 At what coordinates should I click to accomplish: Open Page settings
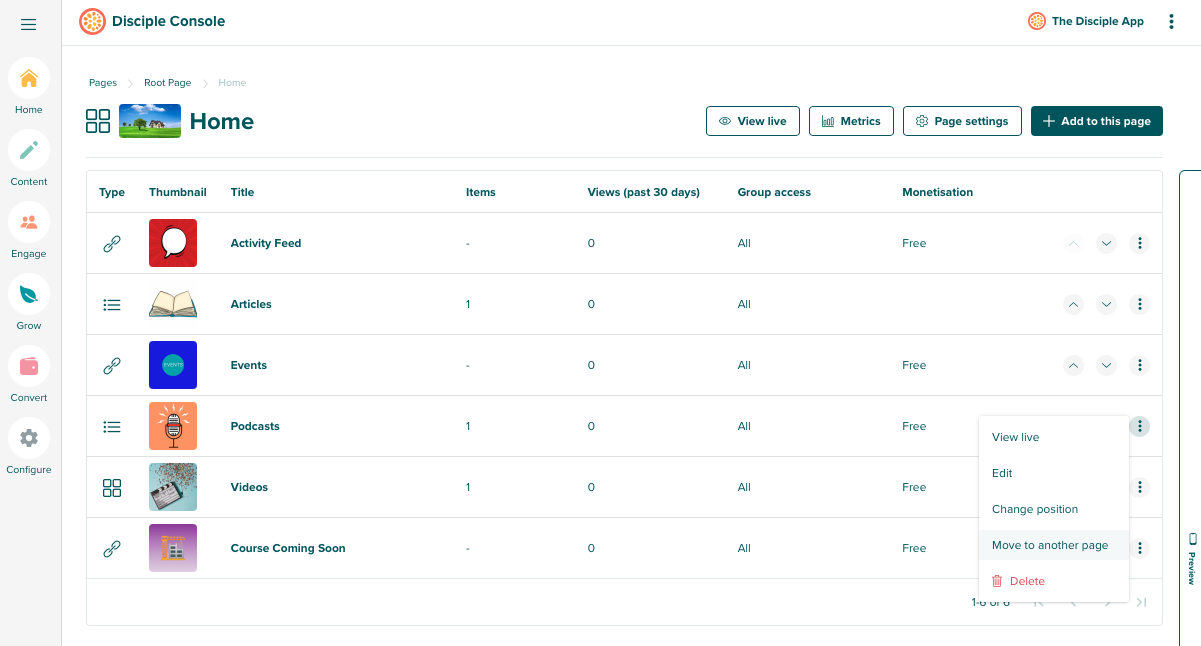coord(962,120)
